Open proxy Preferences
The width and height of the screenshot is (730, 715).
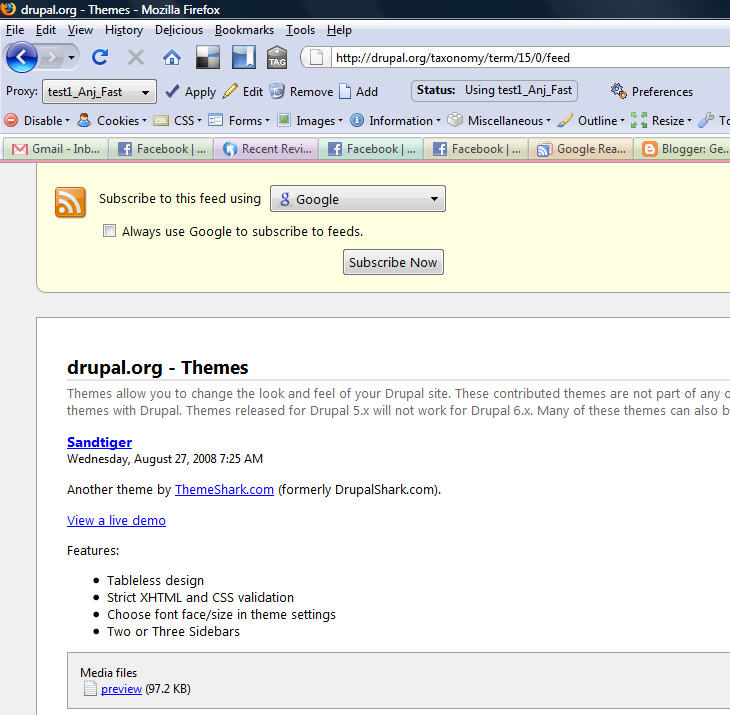652,91
